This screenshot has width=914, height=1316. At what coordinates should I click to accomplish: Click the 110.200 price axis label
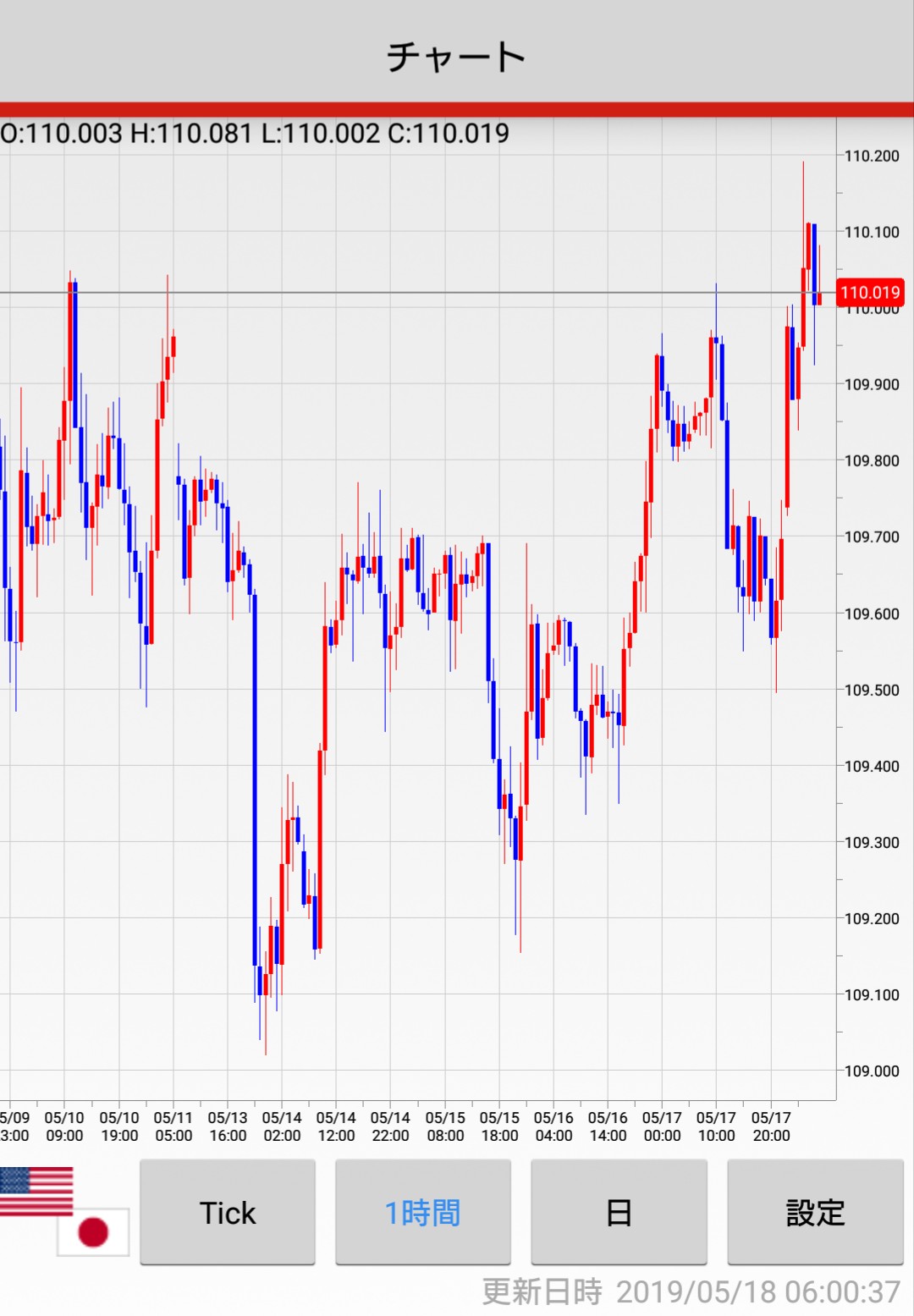[872, 156]
